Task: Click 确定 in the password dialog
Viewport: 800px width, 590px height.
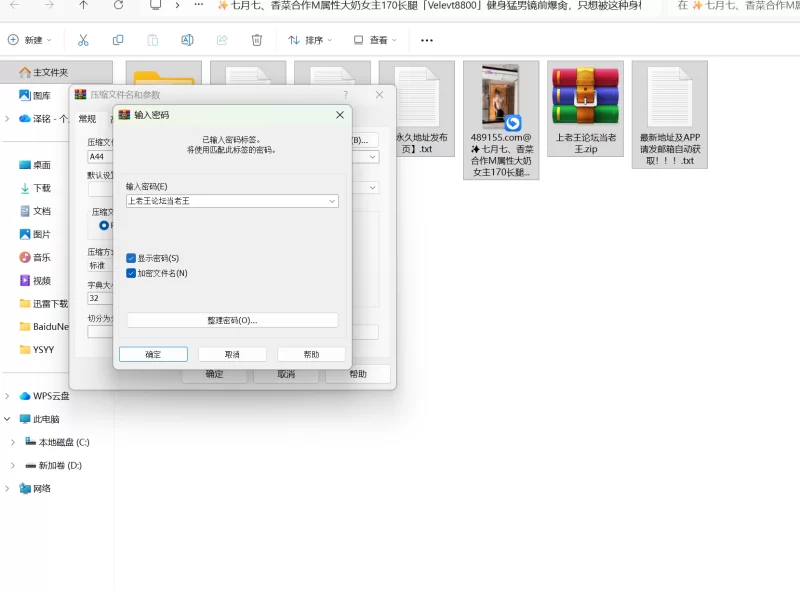Action: pyautogui.click(x=153, y=354)
